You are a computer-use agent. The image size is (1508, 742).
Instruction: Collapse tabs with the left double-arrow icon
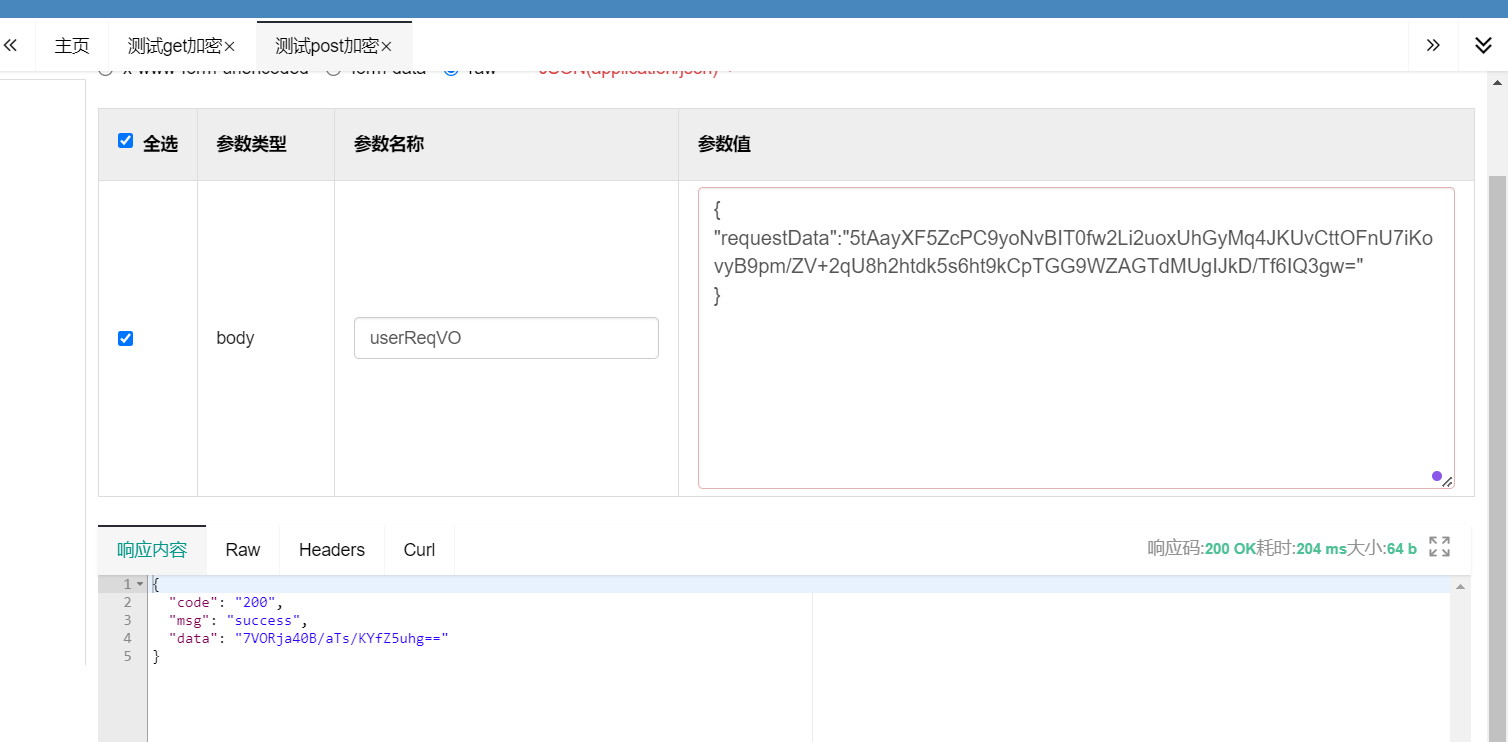tap(11, 45)
